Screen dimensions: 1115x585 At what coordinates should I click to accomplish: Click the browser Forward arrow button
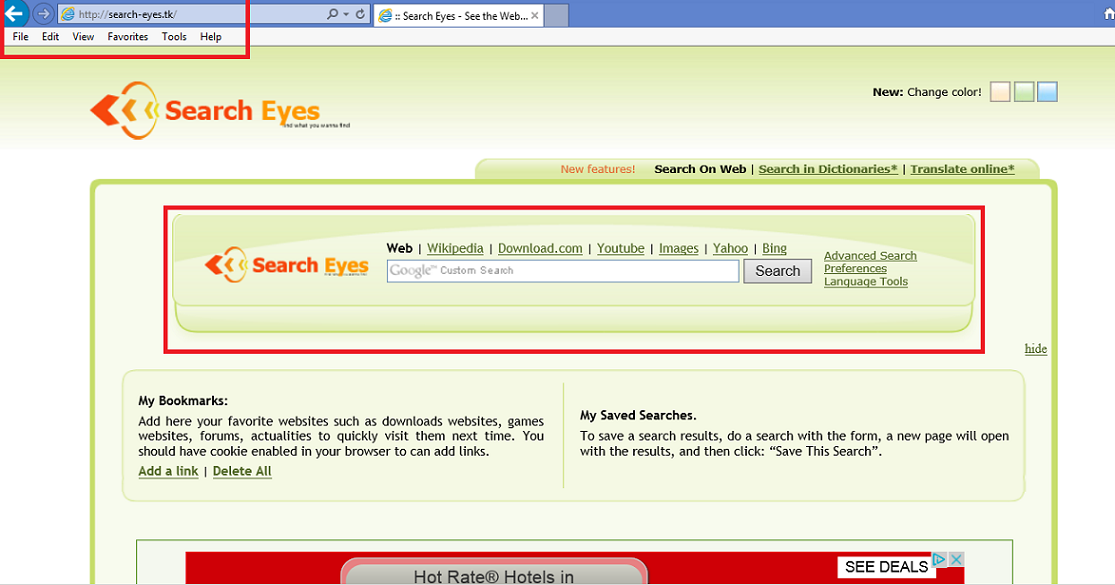(43, 14)
